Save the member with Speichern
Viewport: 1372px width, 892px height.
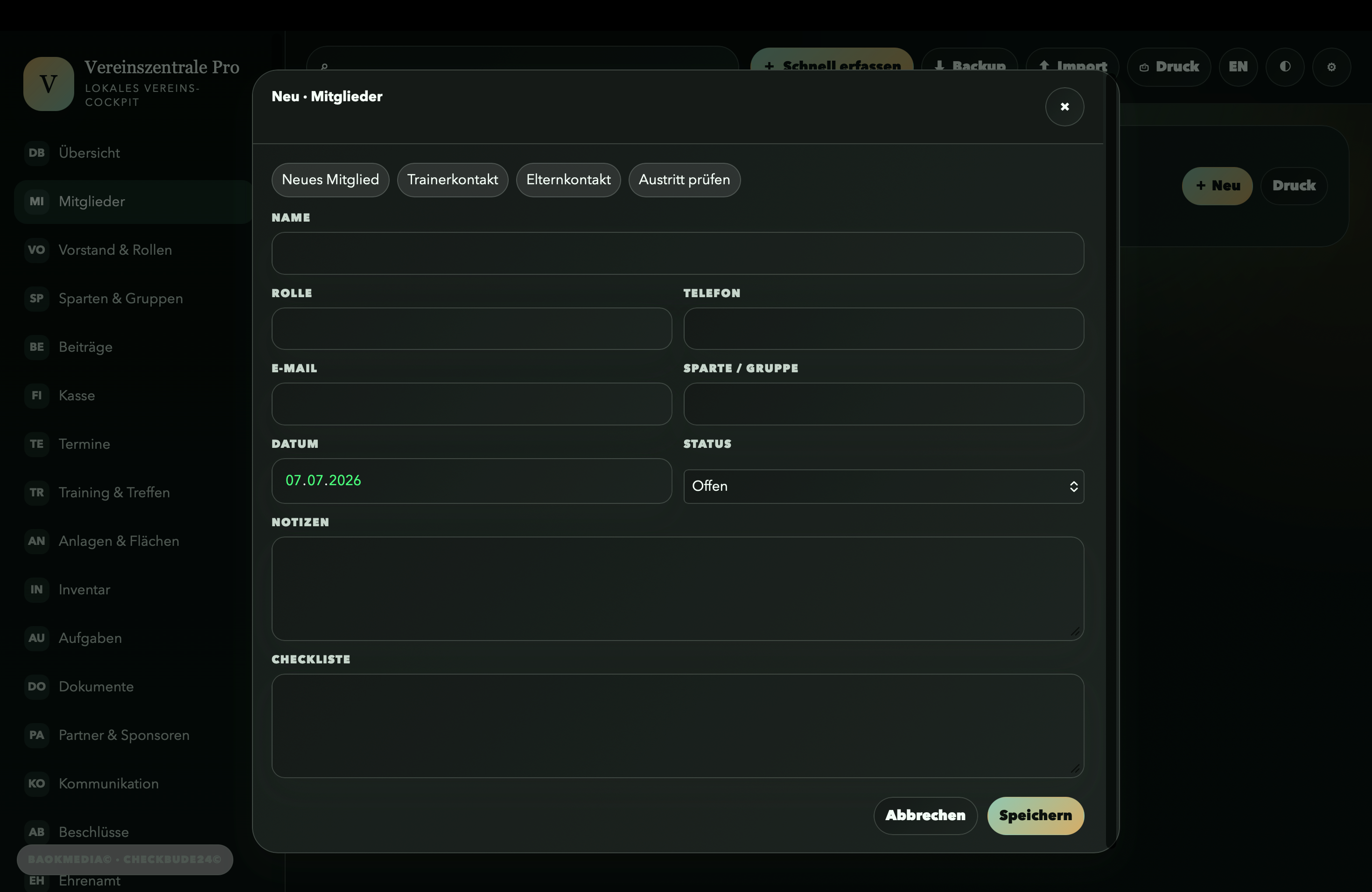click(x=1036, y=815)
